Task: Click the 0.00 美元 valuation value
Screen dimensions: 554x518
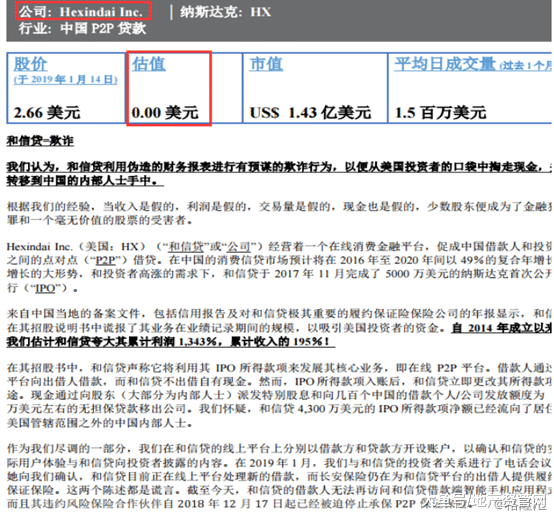Action: pos(165,113)
